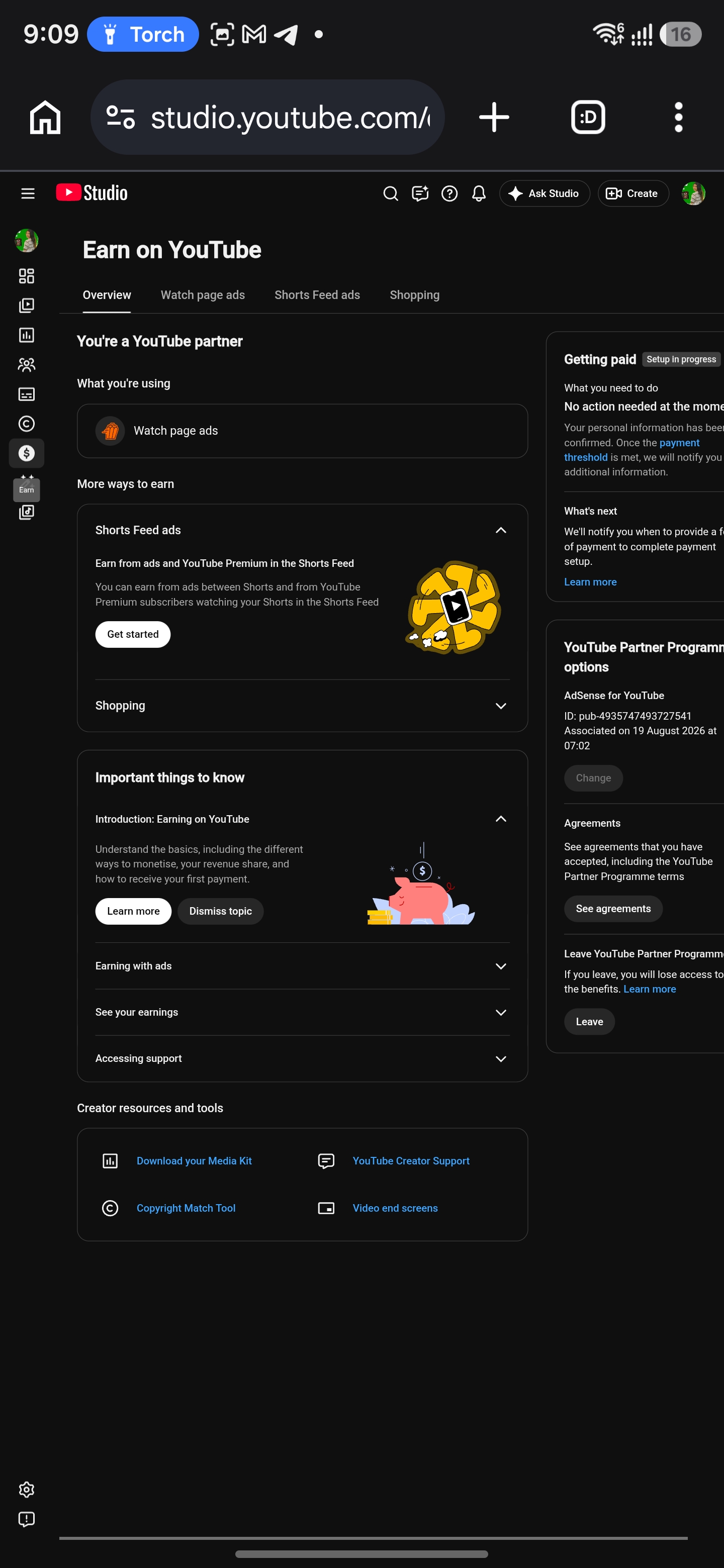Screen dimensions: 724x1568
Task: Switch to the Watch page ads tab
Action: point(203,295)
